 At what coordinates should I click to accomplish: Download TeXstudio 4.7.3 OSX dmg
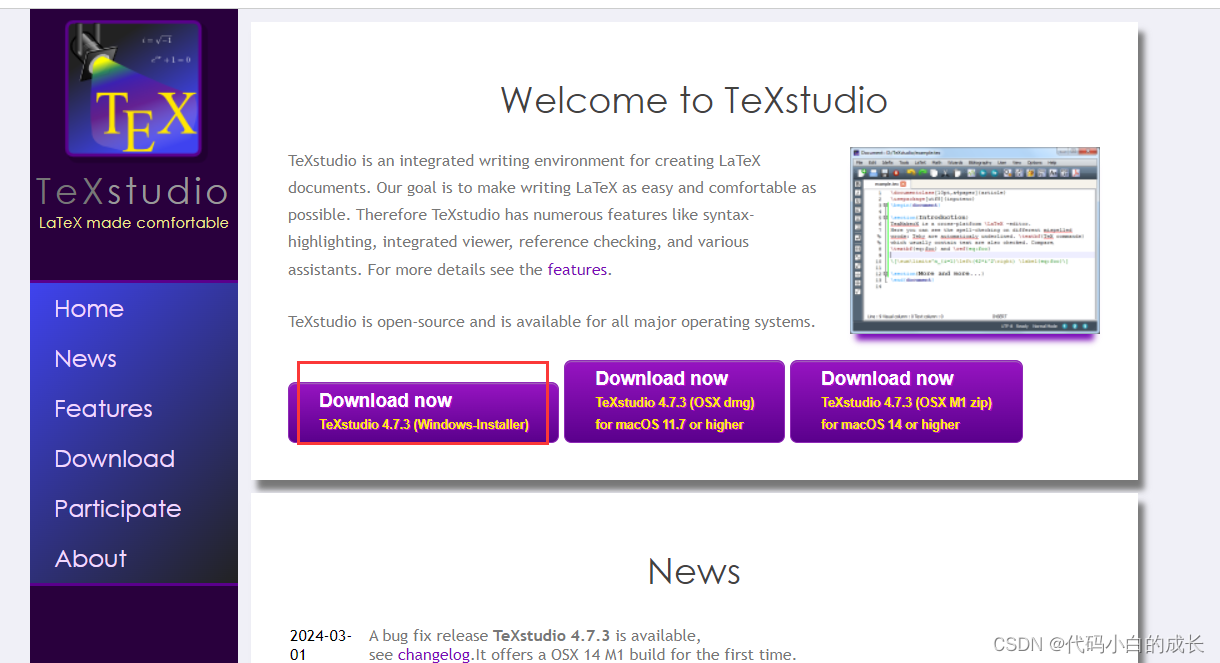click(x=674, y=401)
